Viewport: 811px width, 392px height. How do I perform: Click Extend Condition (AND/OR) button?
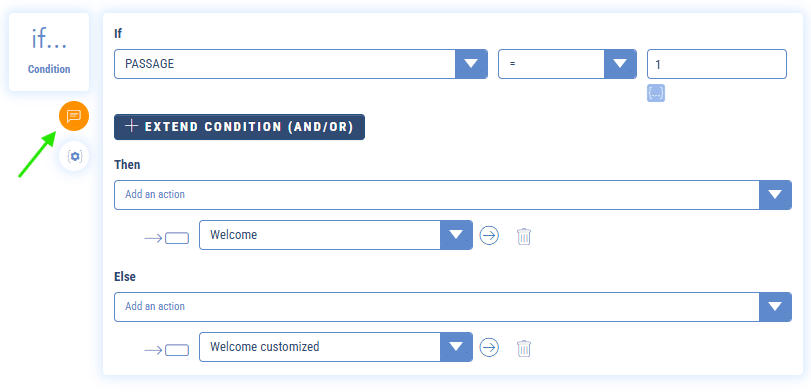click(x=239, y=127)
